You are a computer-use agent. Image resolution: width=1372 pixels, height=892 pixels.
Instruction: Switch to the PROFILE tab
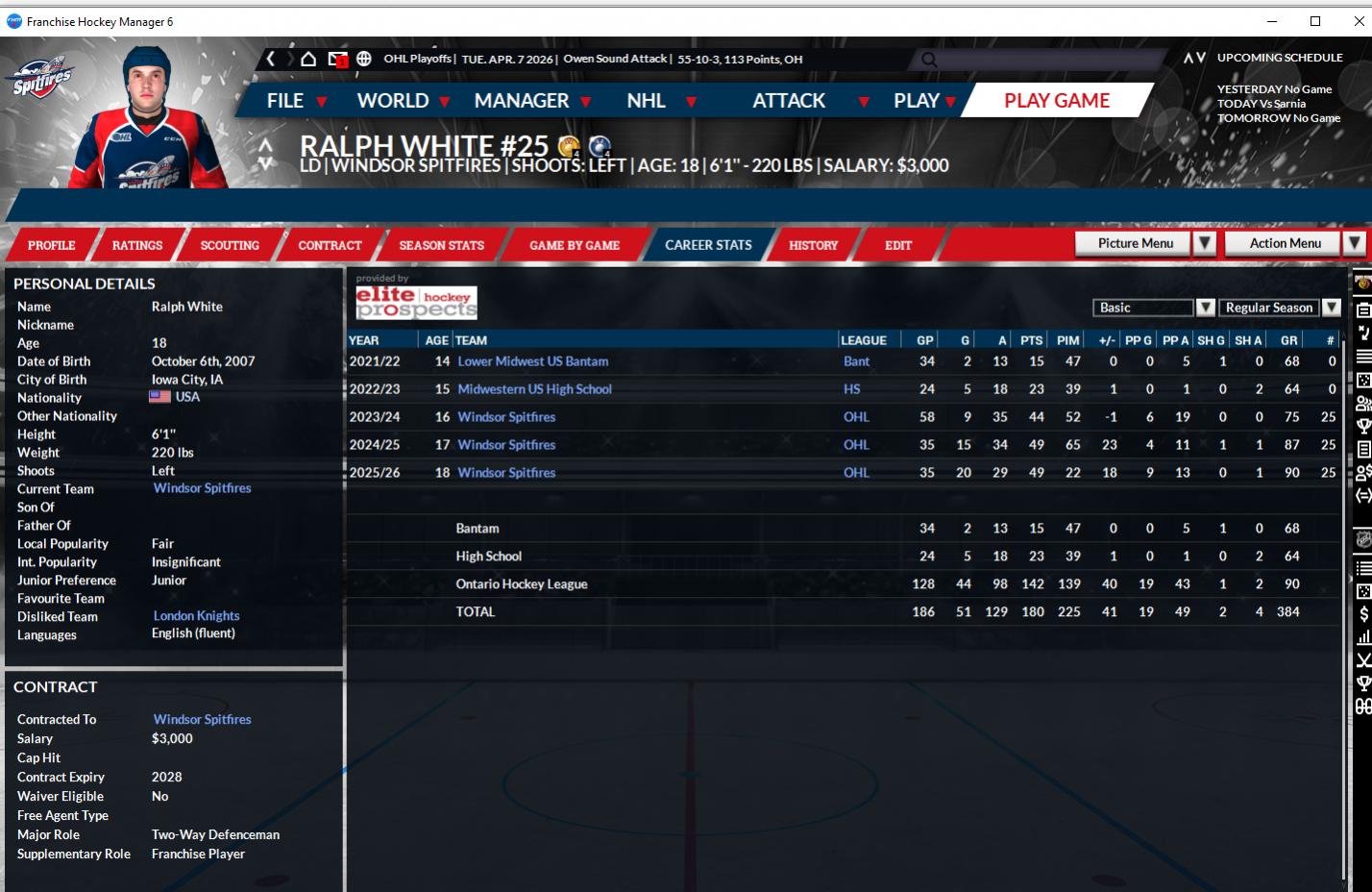tap(52, 245)
